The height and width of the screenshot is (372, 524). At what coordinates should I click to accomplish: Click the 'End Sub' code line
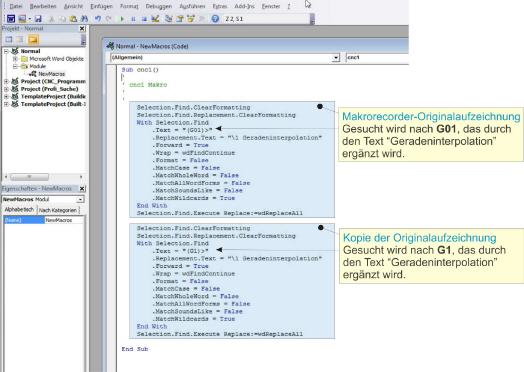pos(135,349)
